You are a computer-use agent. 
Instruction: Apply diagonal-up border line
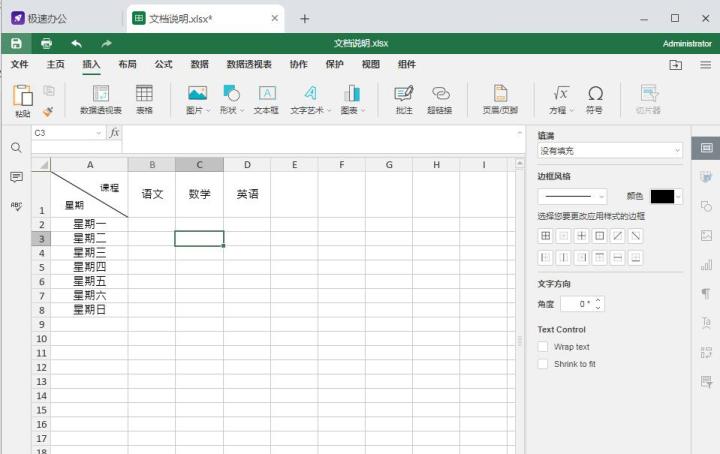click(x=618, y=236)
